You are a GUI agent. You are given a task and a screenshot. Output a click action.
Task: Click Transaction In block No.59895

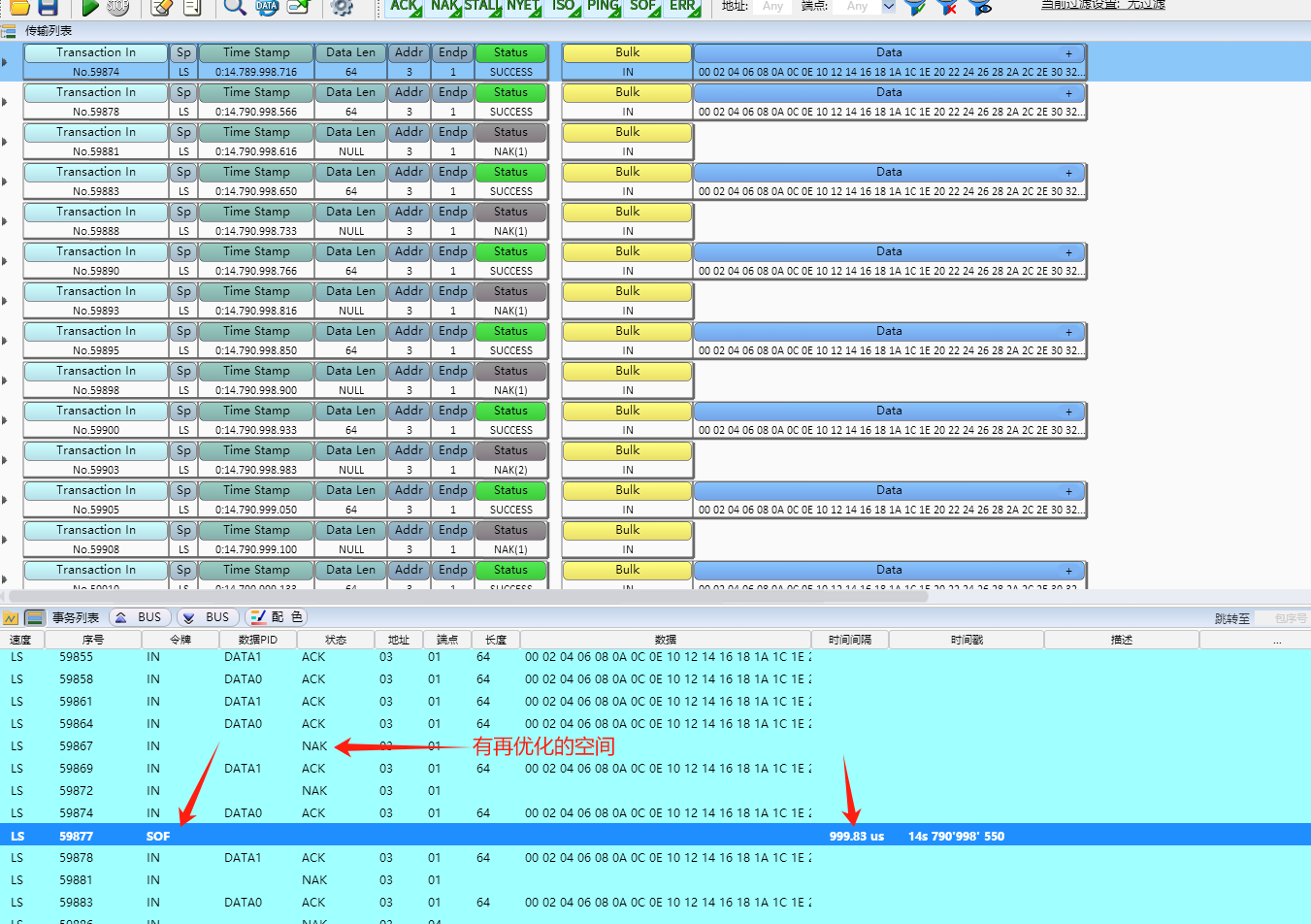[x=96, y=341]
